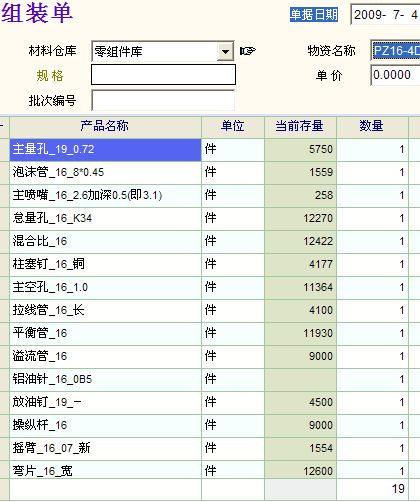Click the 单据日期 label
This screenshot has width=420, height=502.
[314, 15]
